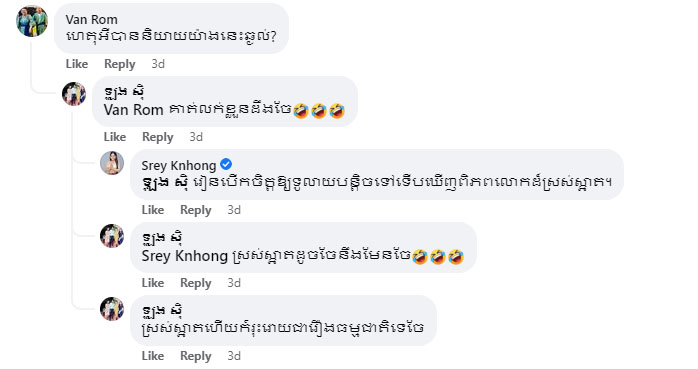Image resolution: width=698 pixels, height=369 pixels.
Task: Click the Van Rom mention in the first reply
Action: pyautogui.click(x=134, y=109)
